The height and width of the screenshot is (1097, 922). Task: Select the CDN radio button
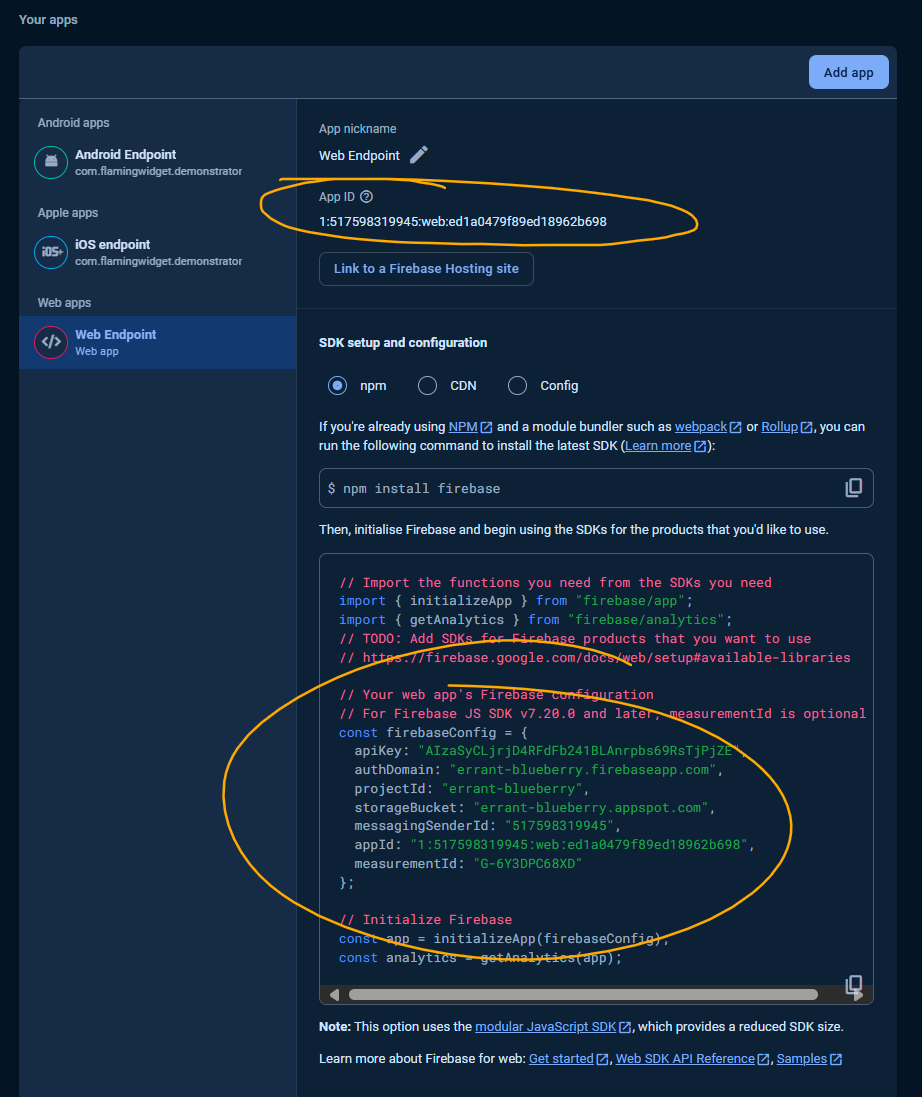[x=427, y=385]
